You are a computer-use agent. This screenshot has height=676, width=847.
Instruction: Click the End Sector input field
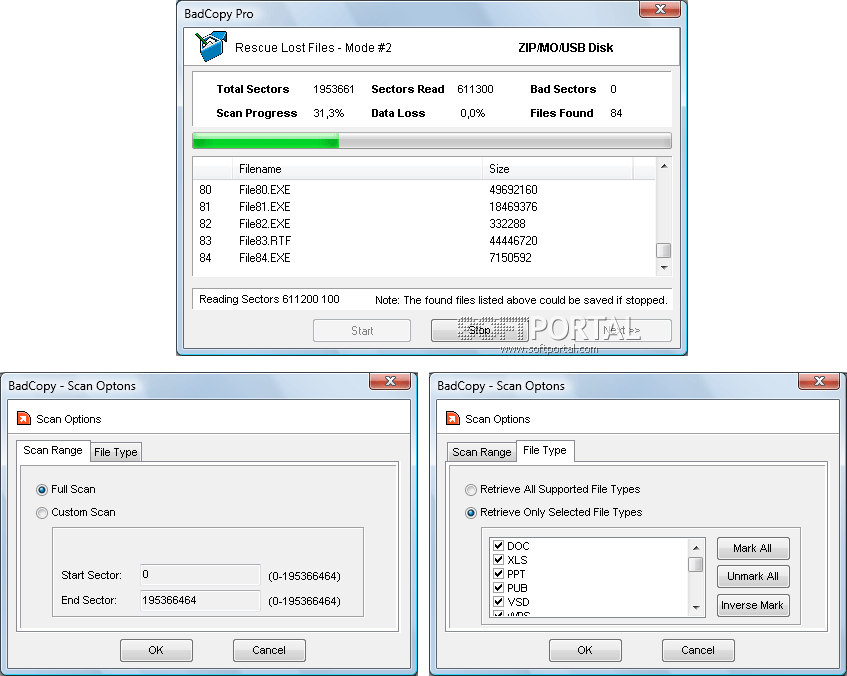click(200, 600)
